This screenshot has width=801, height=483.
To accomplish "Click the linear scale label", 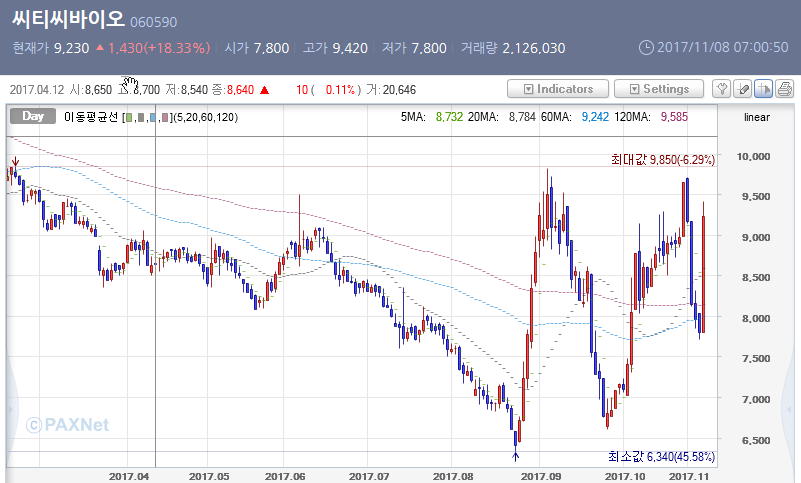I will (759, 117).
